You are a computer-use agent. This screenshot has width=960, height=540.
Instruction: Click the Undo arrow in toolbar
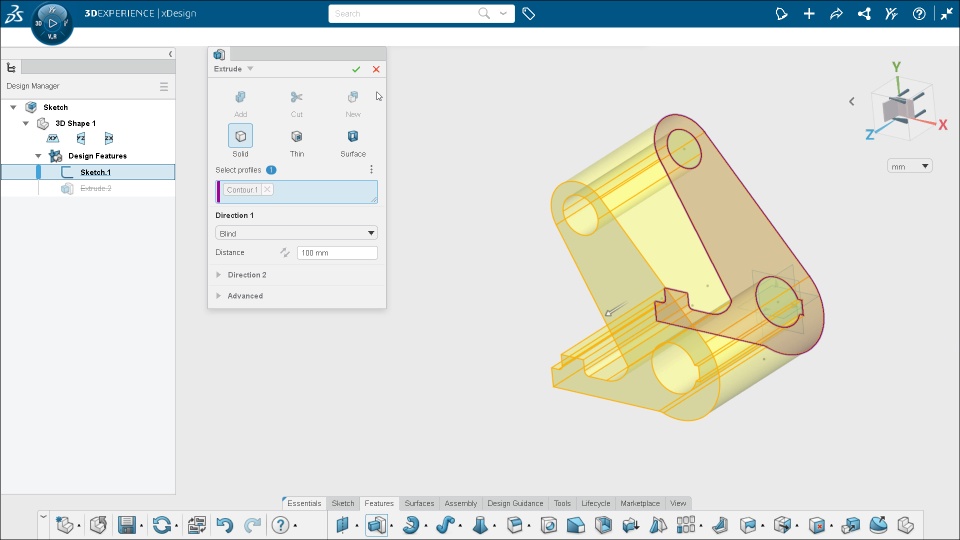point(225,525)
